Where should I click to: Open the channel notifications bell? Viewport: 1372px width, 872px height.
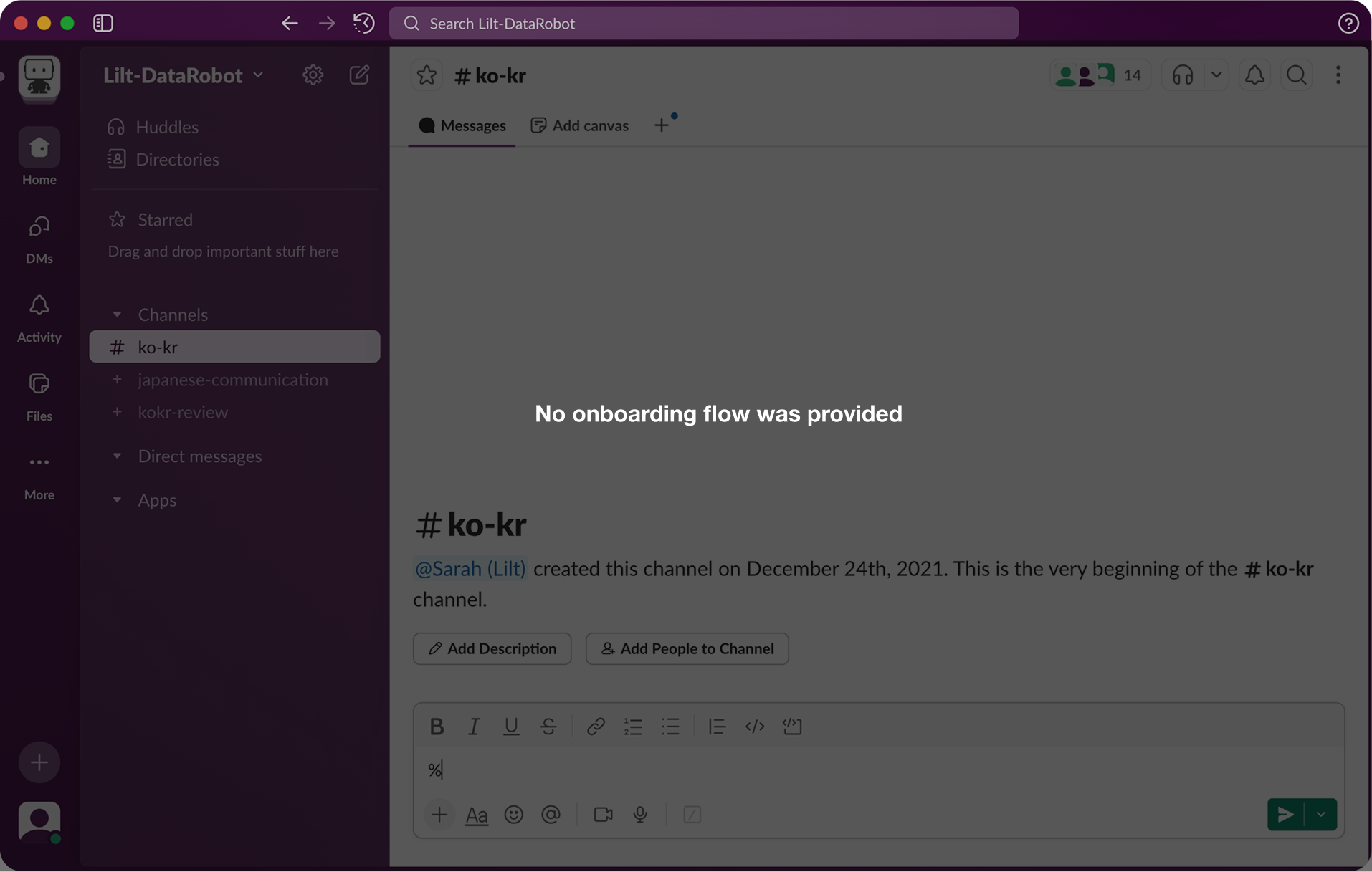(x=1254, y=75)
